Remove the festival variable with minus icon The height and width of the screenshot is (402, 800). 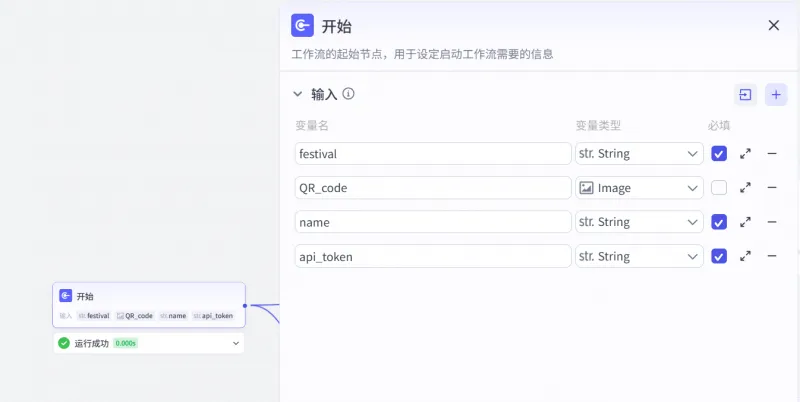[772, 154]
